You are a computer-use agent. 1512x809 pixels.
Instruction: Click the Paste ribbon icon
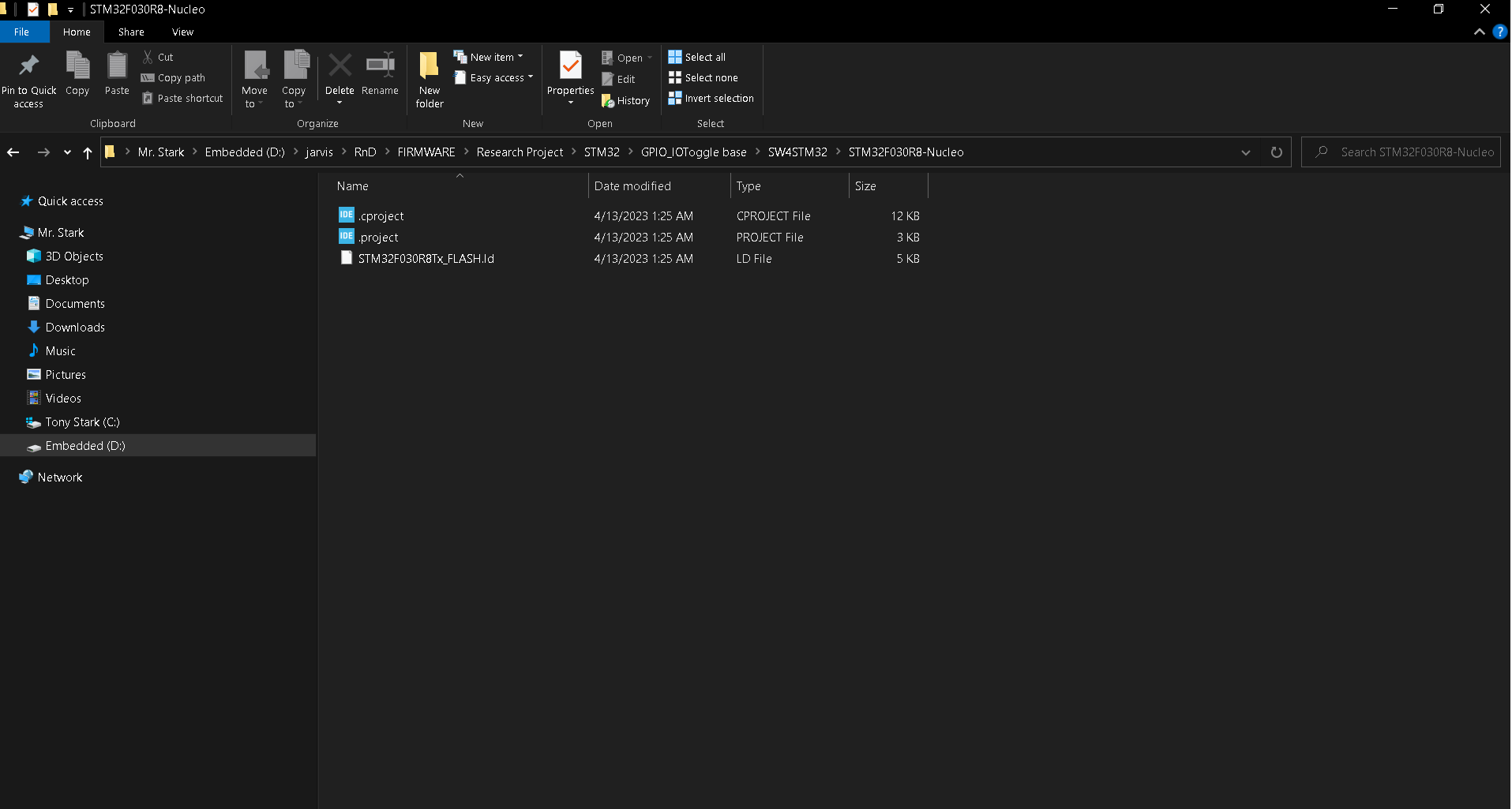(x=117, y=66)
